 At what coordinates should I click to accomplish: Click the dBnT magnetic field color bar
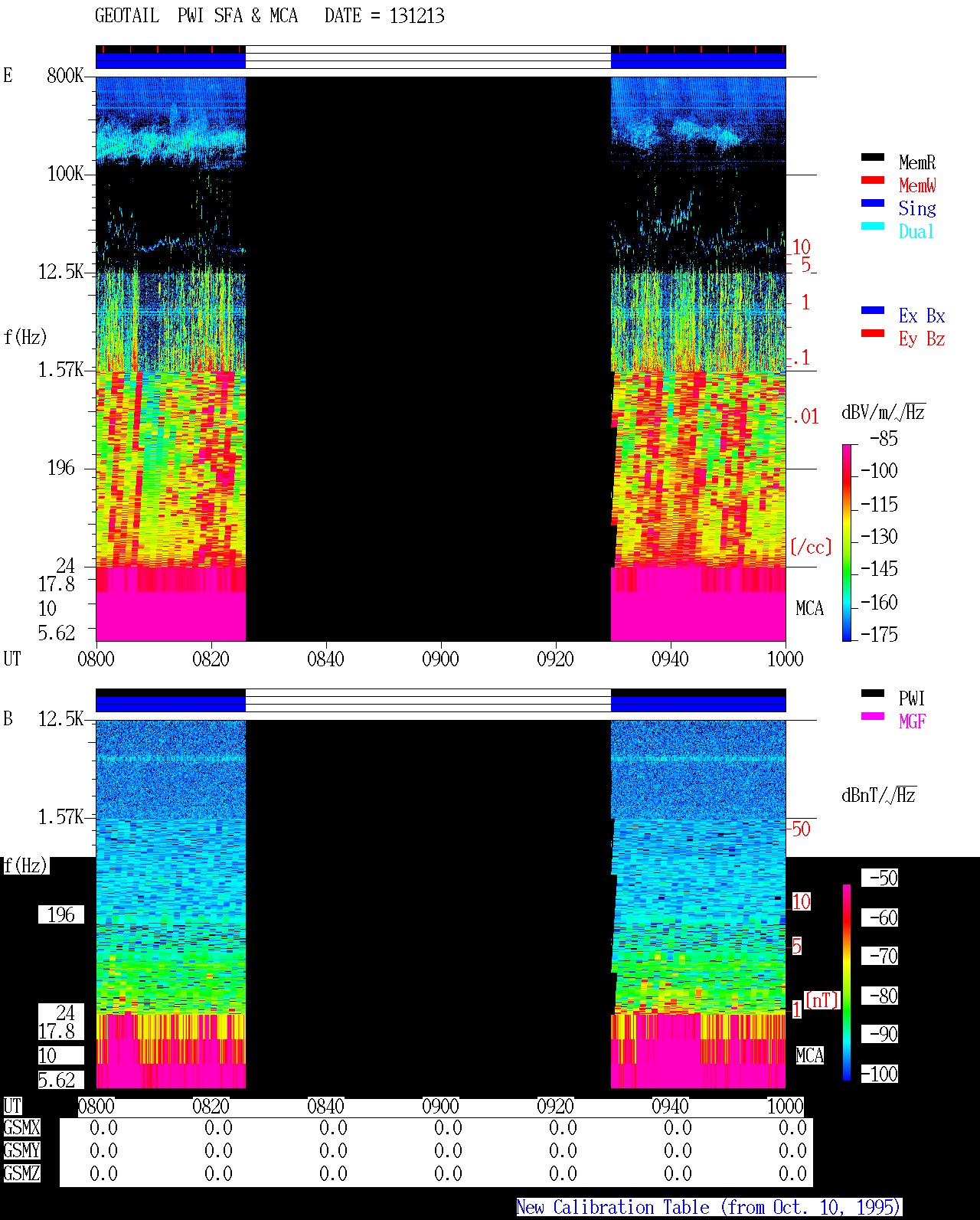847,982
